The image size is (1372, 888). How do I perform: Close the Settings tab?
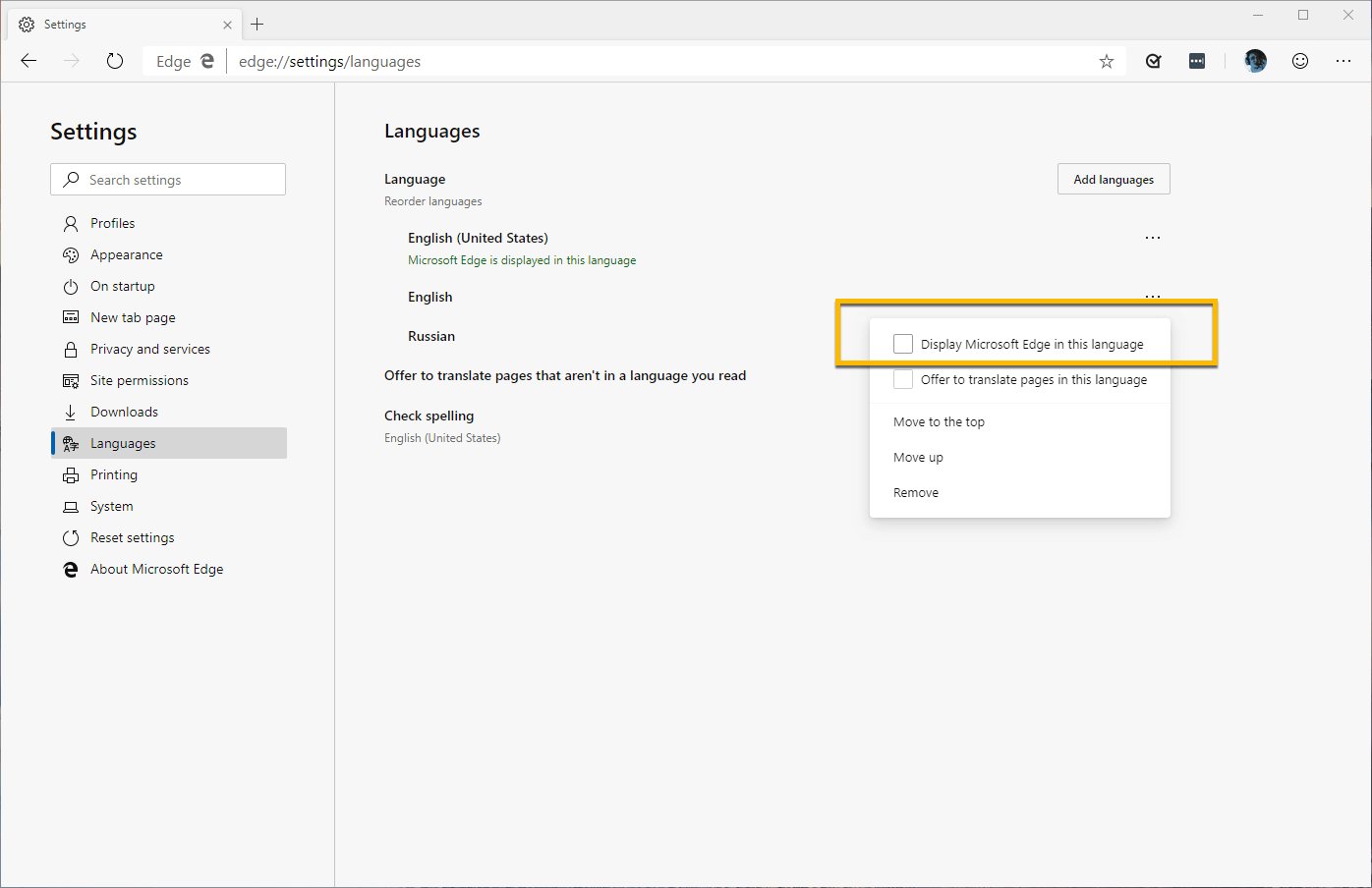click(228, 25)
